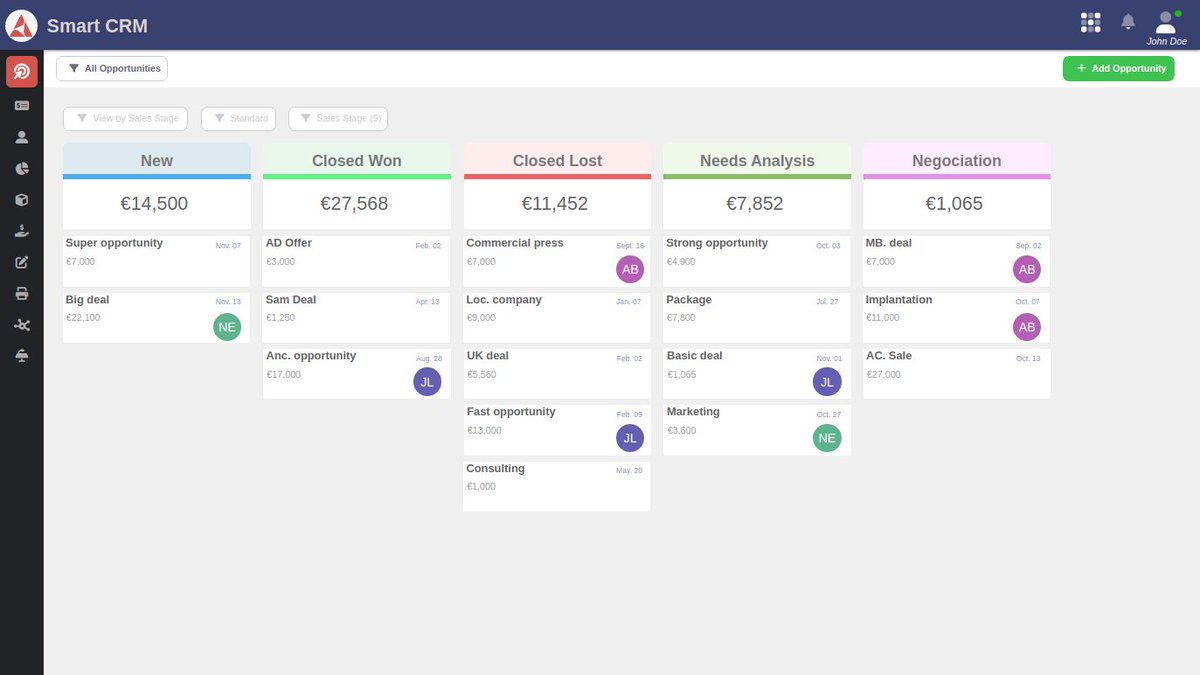Open the Share network icon in sidebar
The height and width of the screenshot is (675, 1200).
[22, 324]
